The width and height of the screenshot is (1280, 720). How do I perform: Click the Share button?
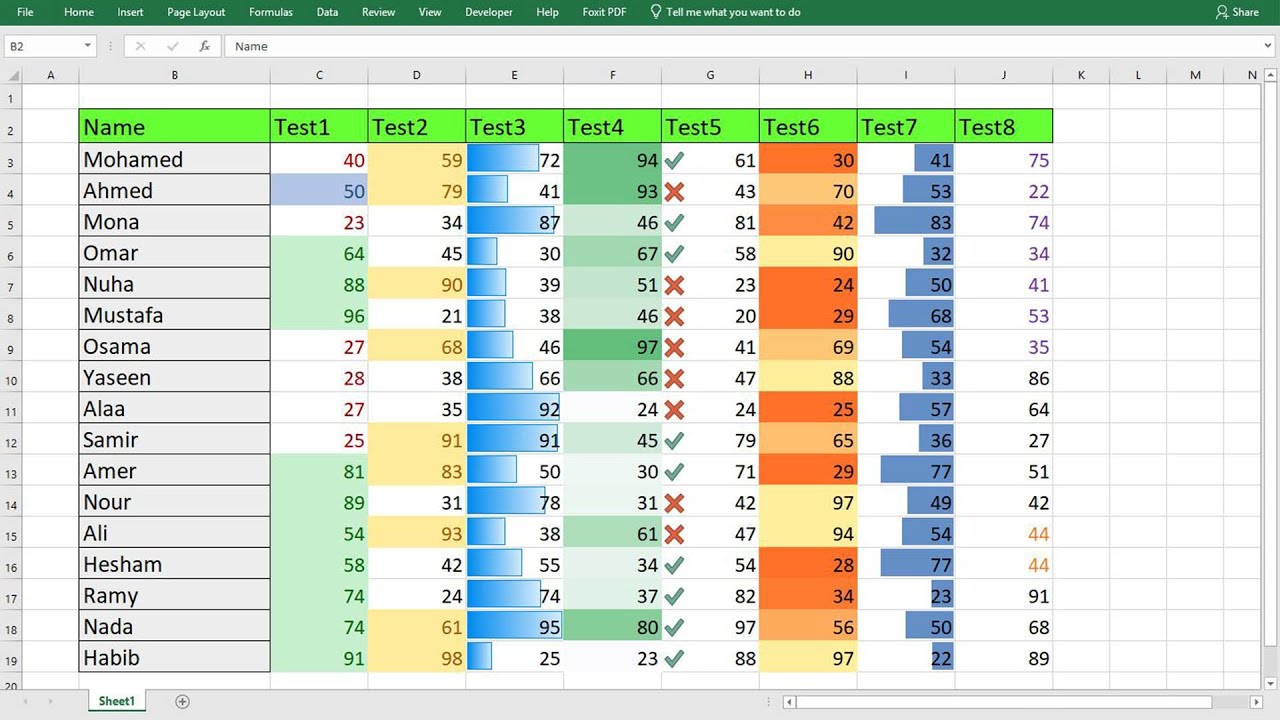pos(1237,12)
